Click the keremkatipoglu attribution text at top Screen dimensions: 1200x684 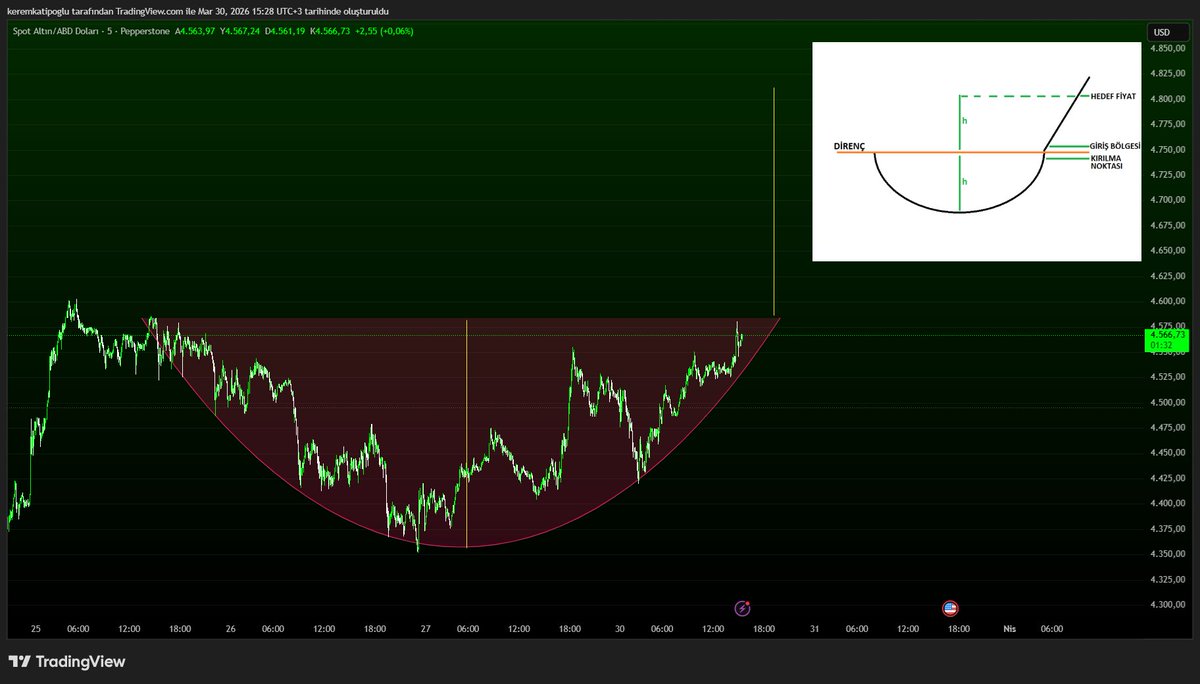point(198,10)
